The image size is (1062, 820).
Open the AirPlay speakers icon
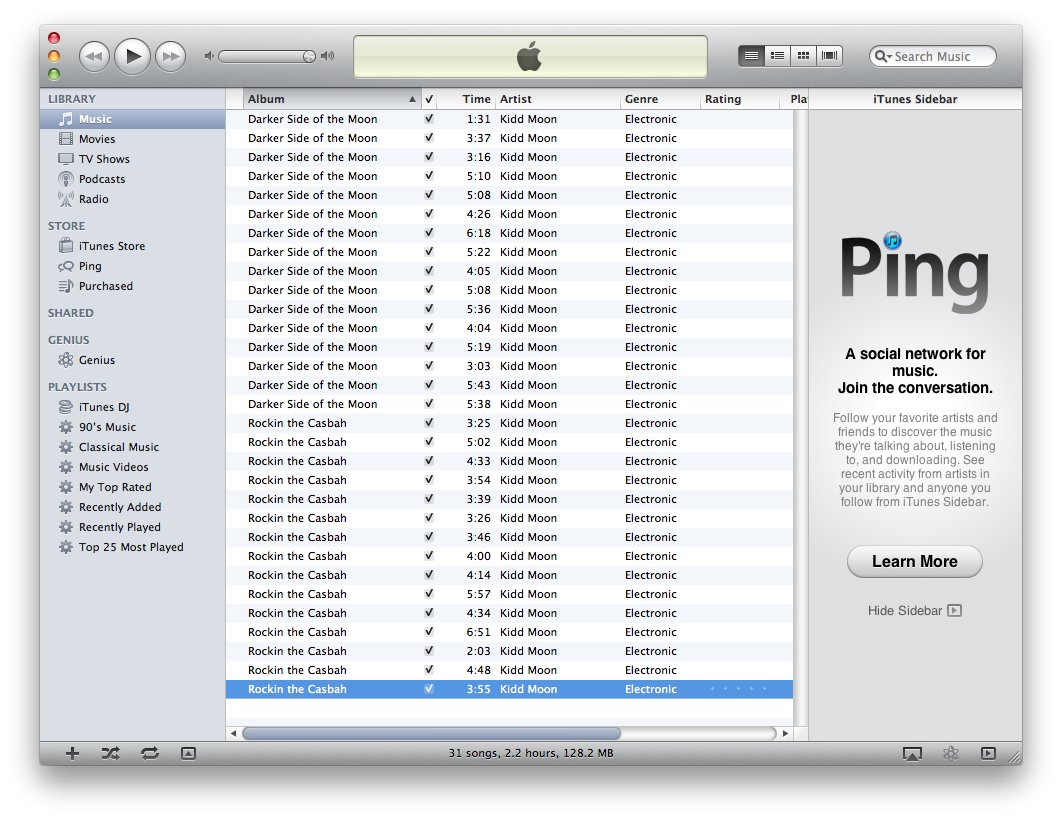[912, 754]
